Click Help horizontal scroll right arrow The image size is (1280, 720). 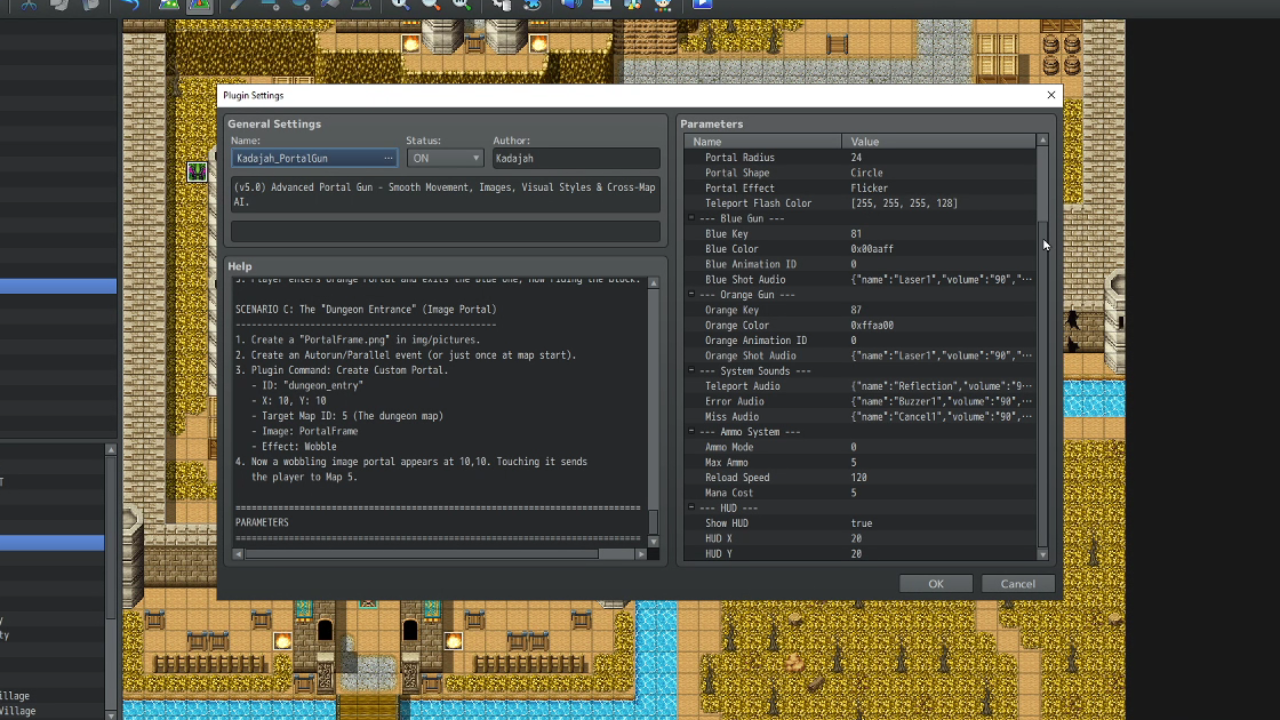point(641,554)
